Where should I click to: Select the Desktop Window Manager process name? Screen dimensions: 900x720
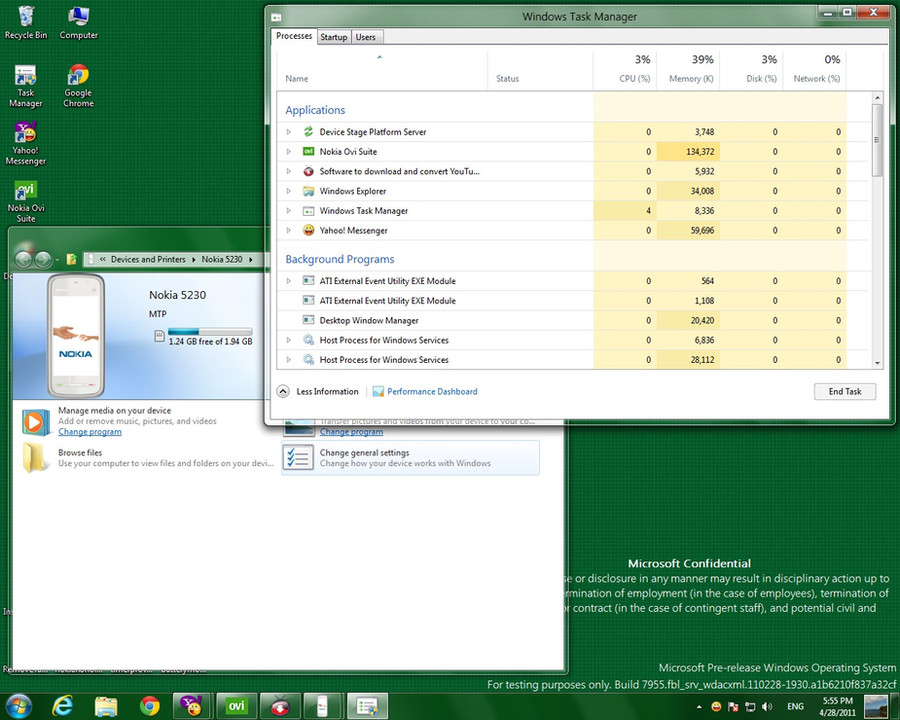(369, 320)
